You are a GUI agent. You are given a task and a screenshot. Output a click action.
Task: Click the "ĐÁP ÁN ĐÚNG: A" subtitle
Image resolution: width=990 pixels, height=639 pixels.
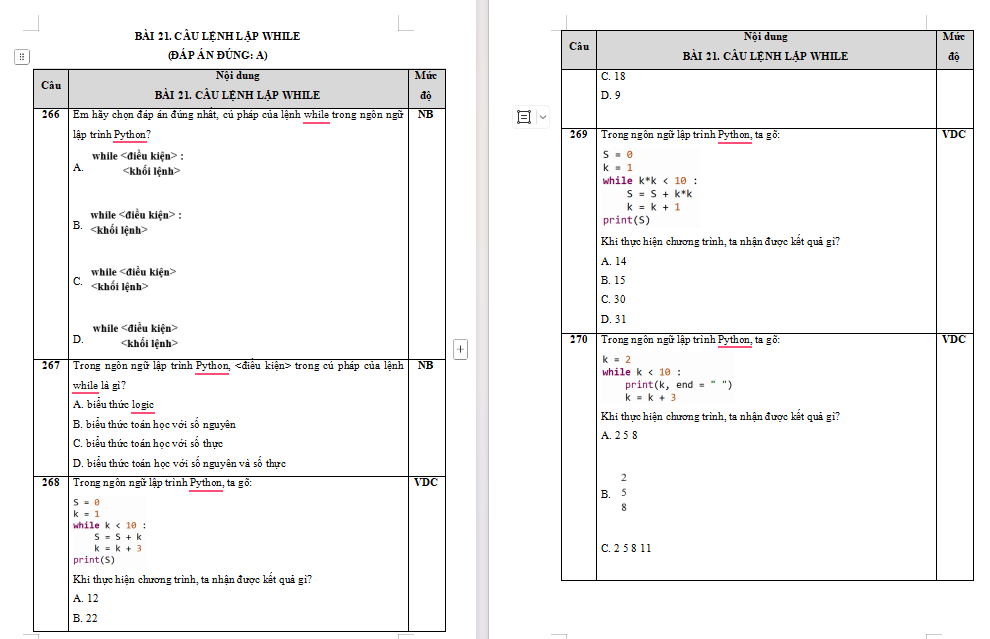[x=217, y=56]
